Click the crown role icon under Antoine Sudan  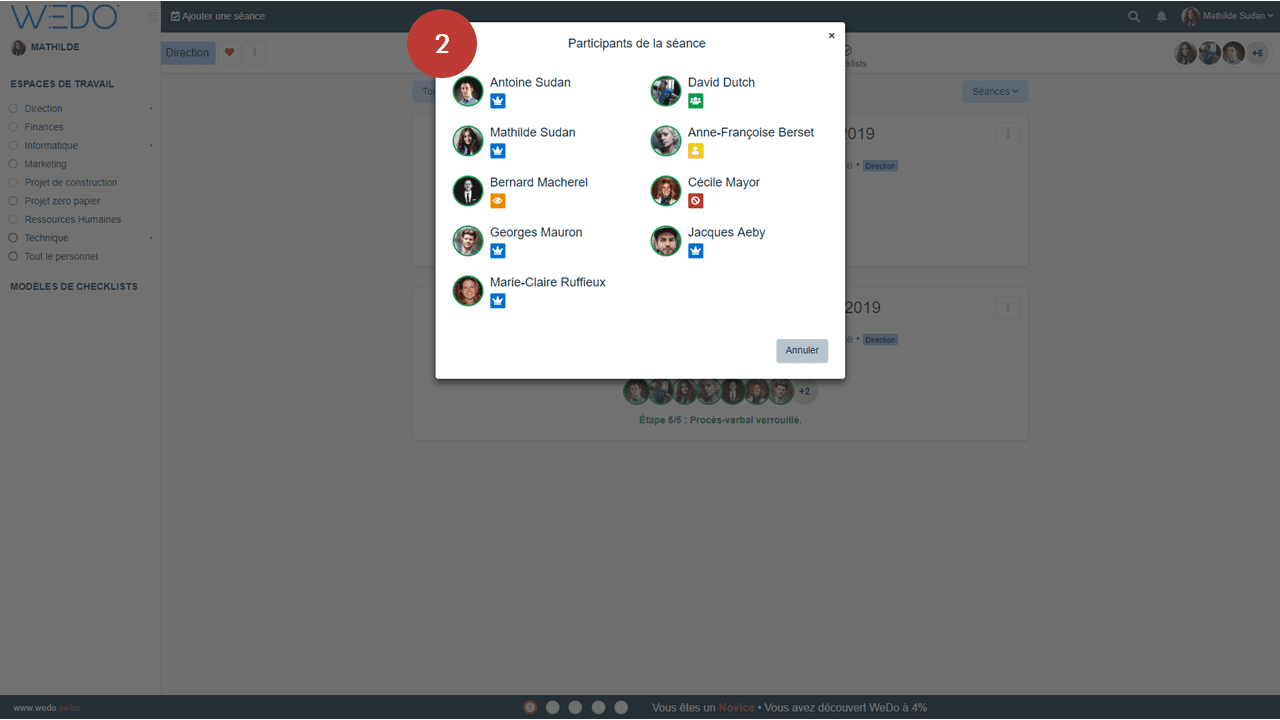point(498,101)
